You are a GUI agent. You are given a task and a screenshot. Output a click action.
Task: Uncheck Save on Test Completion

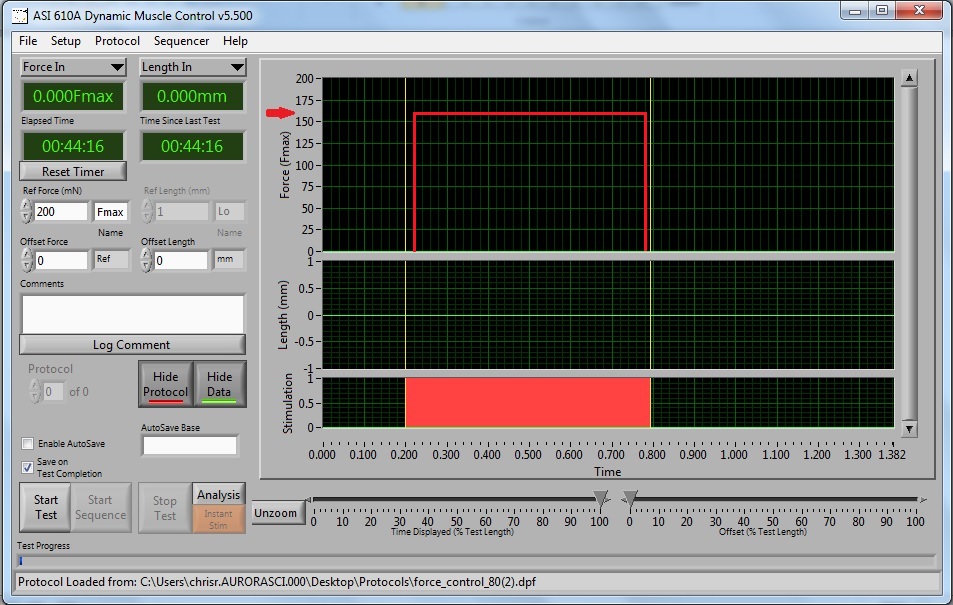tap(27, 467)
